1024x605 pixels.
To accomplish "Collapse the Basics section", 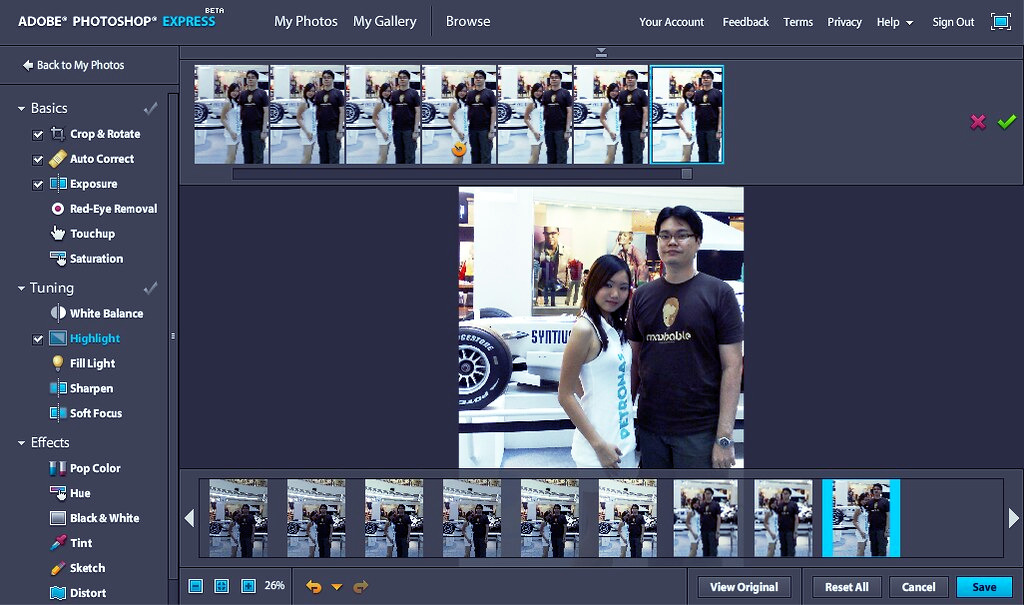I will tap(21, 108).
